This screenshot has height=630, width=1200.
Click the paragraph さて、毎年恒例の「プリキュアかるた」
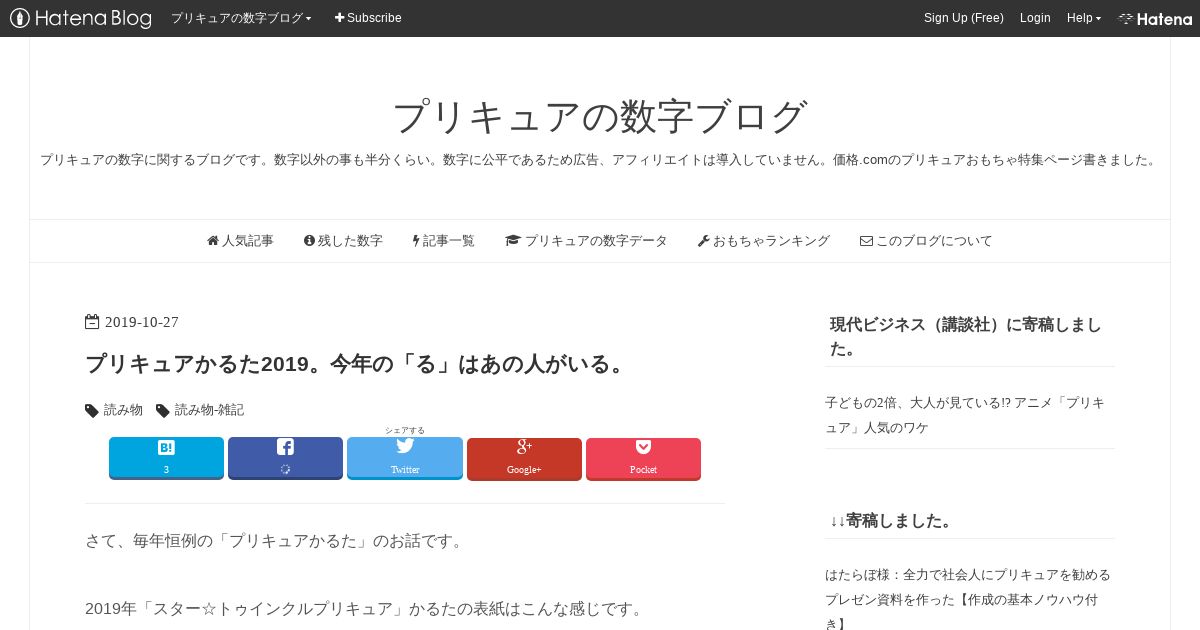(277, 541)
